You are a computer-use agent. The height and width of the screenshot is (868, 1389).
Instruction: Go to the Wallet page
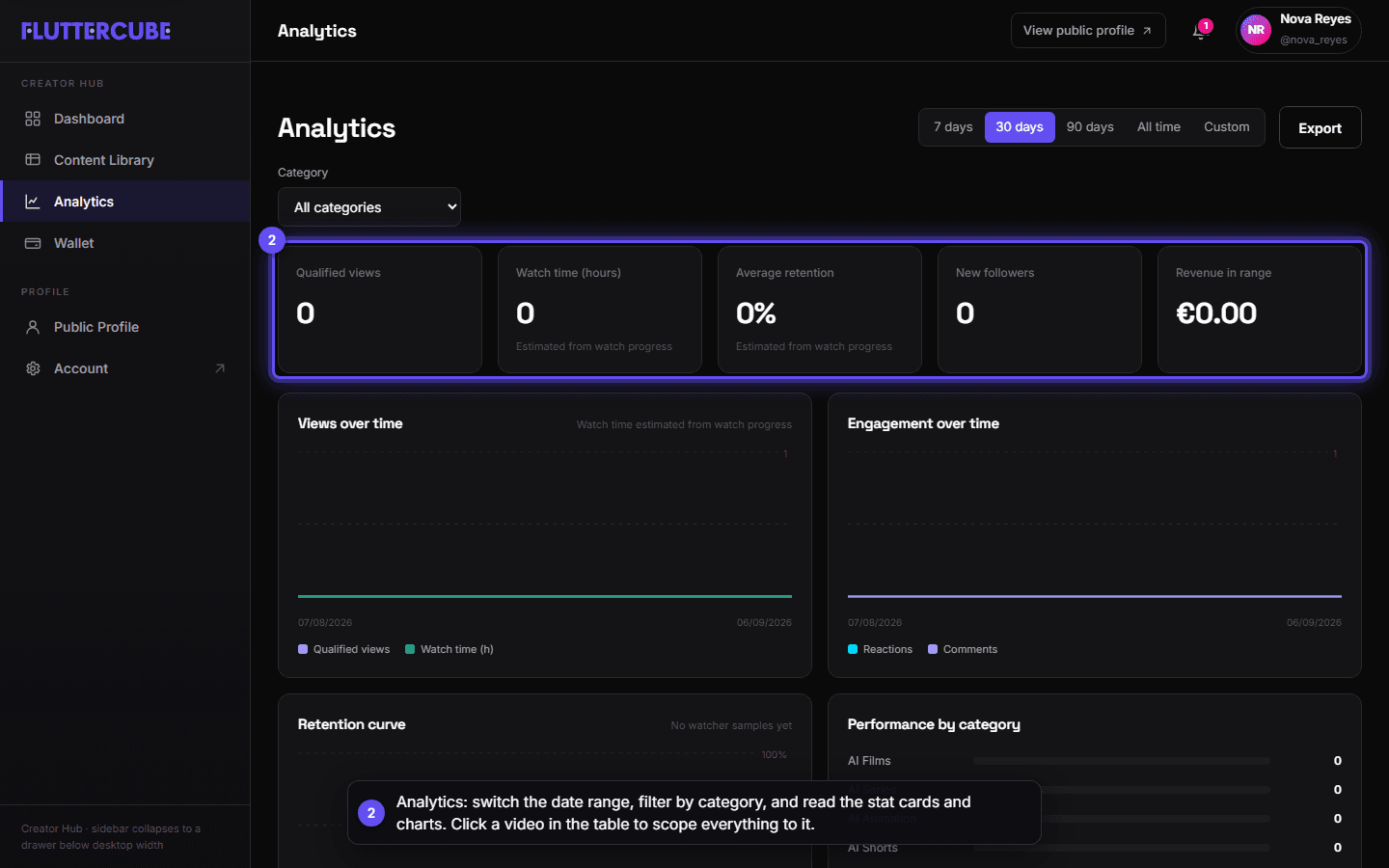tap(125, 243)
